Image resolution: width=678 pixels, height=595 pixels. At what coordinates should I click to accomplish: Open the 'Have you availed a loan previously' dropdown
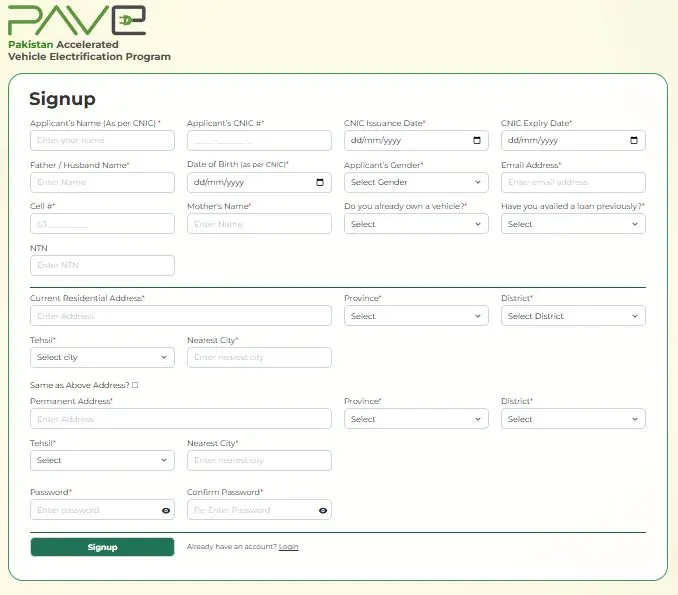(573, 224)
